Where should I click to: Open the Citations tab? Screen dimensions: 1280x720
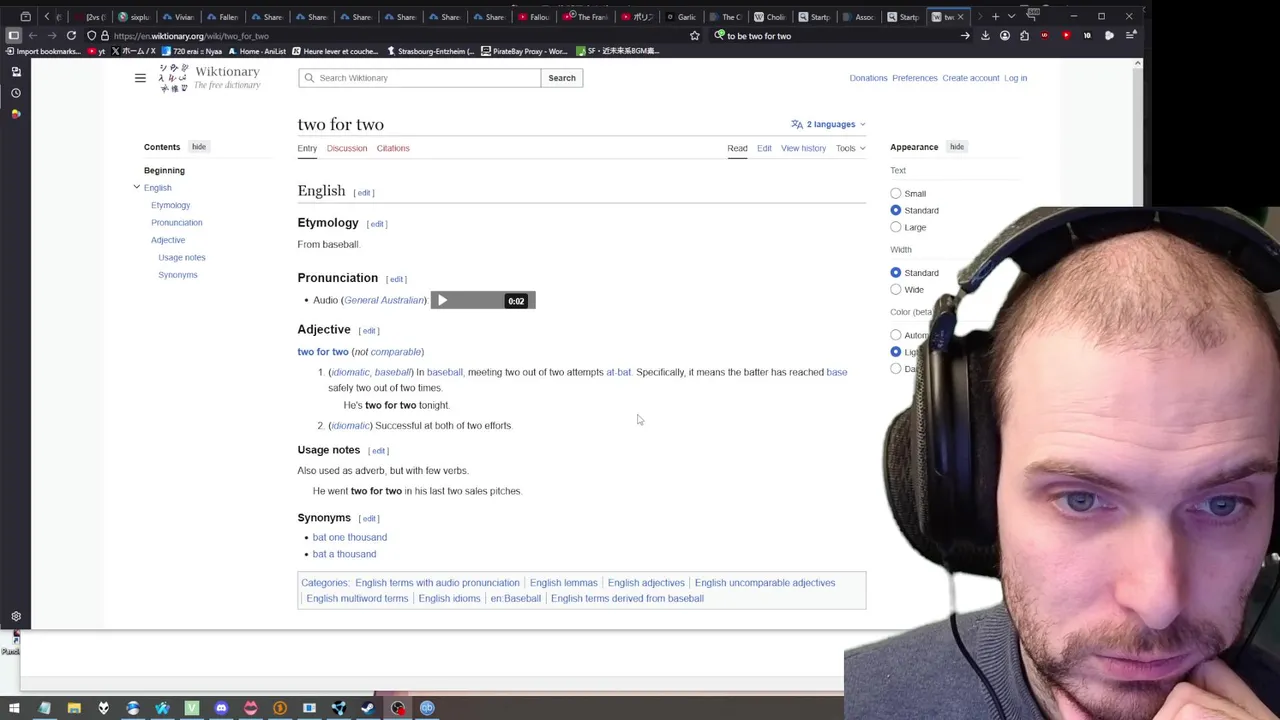coord(393,148)
